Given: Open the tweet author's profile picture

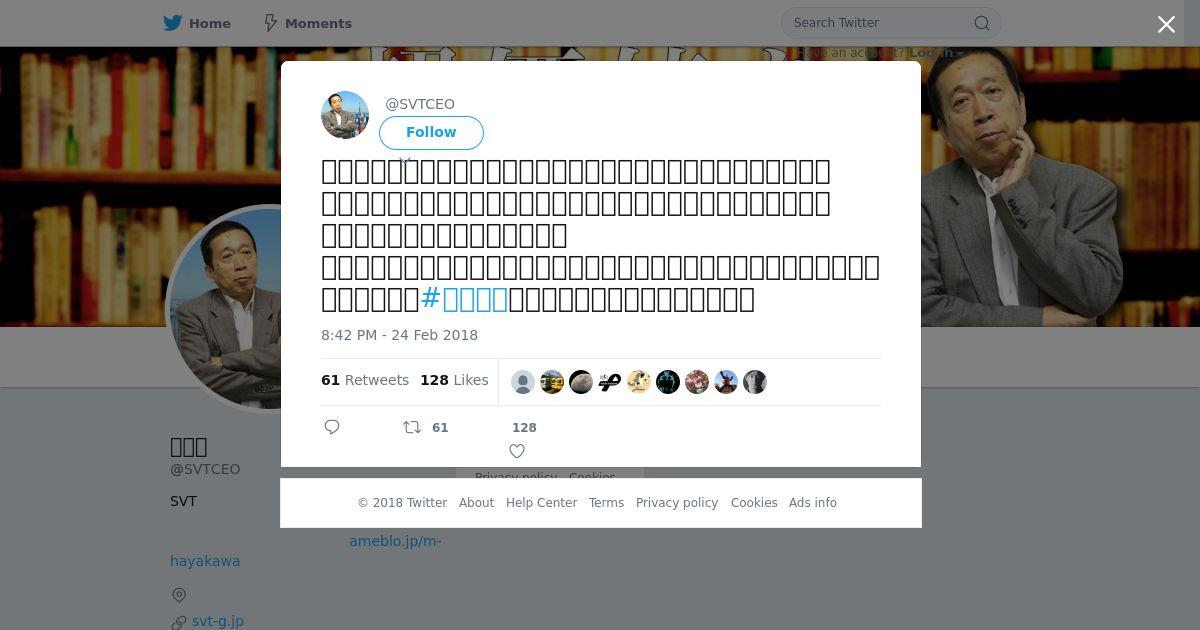Looking at the screenshot, I should [345, 115].
